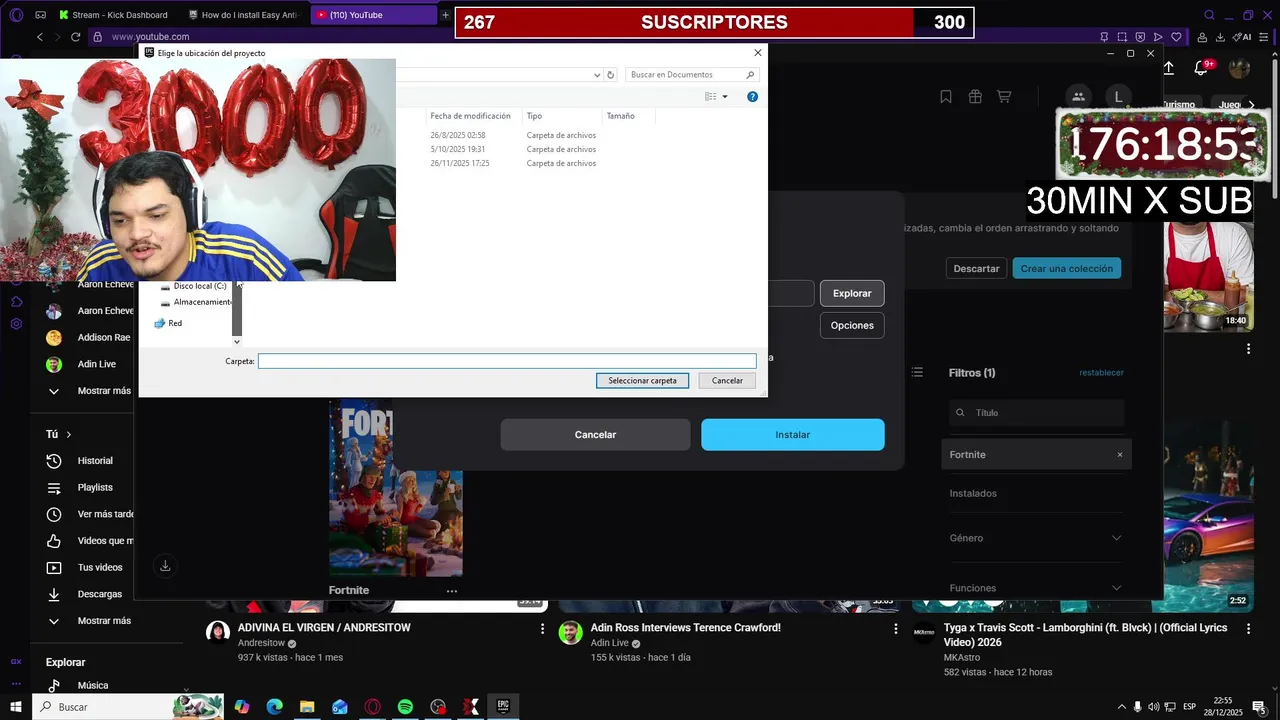Go back in Opera browser navigation
1280x720 pixels.
click(40, 37)
